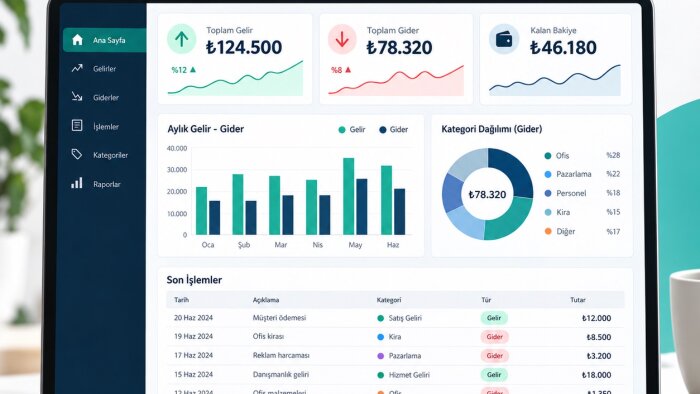700x394 pixels.
Task: Select the May income bar in chart
Action: pos(349,196)
